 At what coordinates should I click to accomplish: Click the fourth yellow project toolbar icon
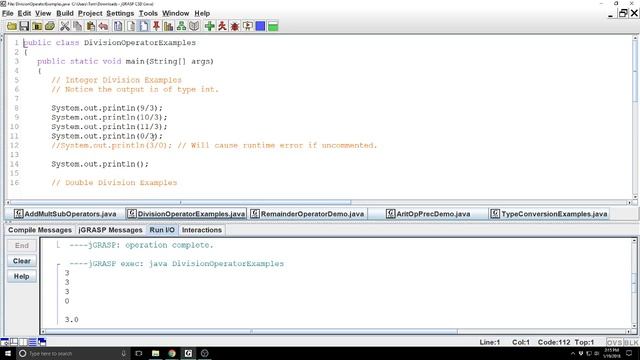[50, 27]
